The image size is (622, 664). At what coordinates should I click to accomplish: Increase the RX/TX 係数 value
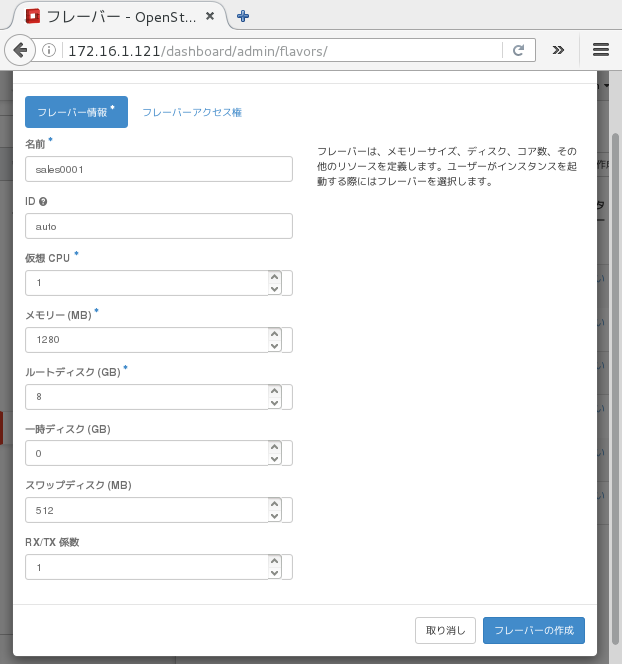point(274,562)
